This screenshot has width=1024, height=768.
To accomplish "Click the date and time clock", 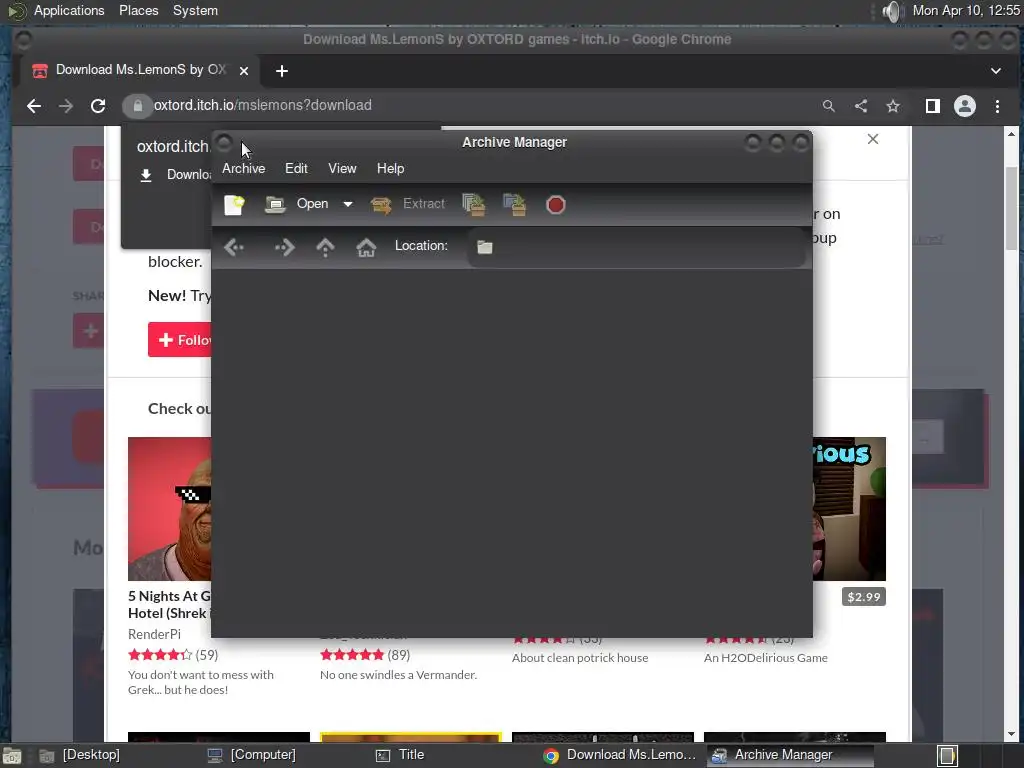I will click(966, 10).
